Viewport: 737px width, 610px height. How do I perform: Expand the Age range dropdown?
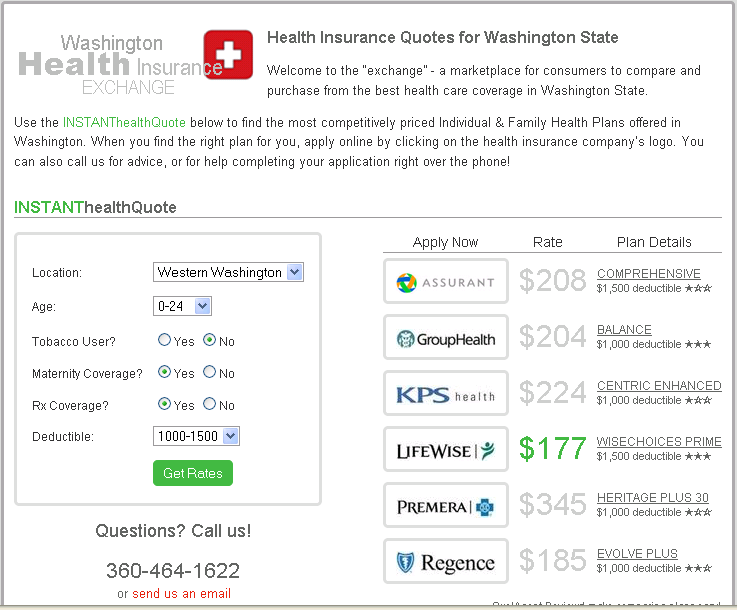click(183, 306)
